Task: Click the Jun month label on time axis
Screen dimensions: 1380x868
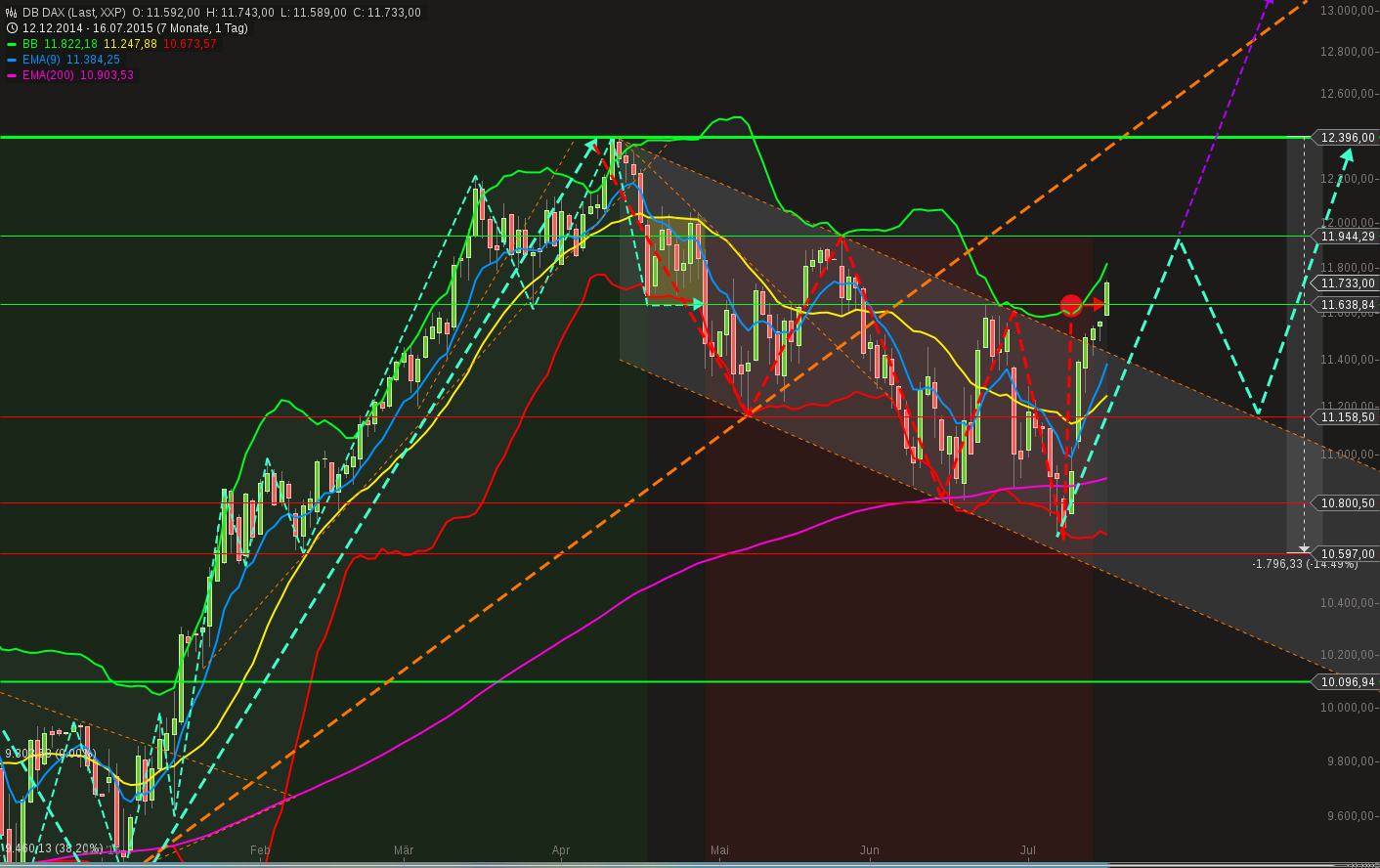Action: 870,850
